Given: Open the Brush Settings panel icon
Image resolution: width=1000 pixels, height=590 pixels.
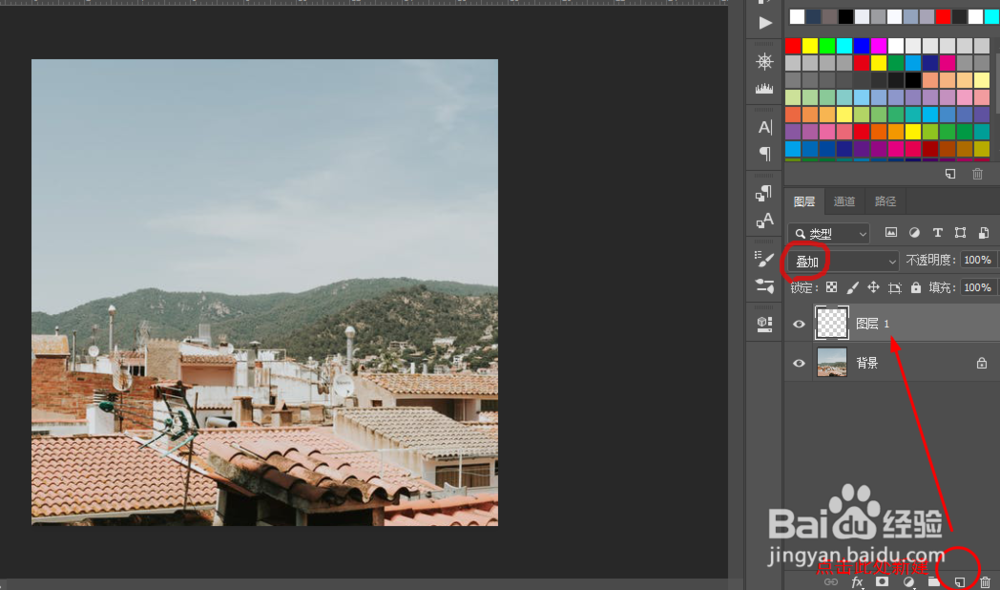Looking at the screenshot, I should click(x=764, y=286).
